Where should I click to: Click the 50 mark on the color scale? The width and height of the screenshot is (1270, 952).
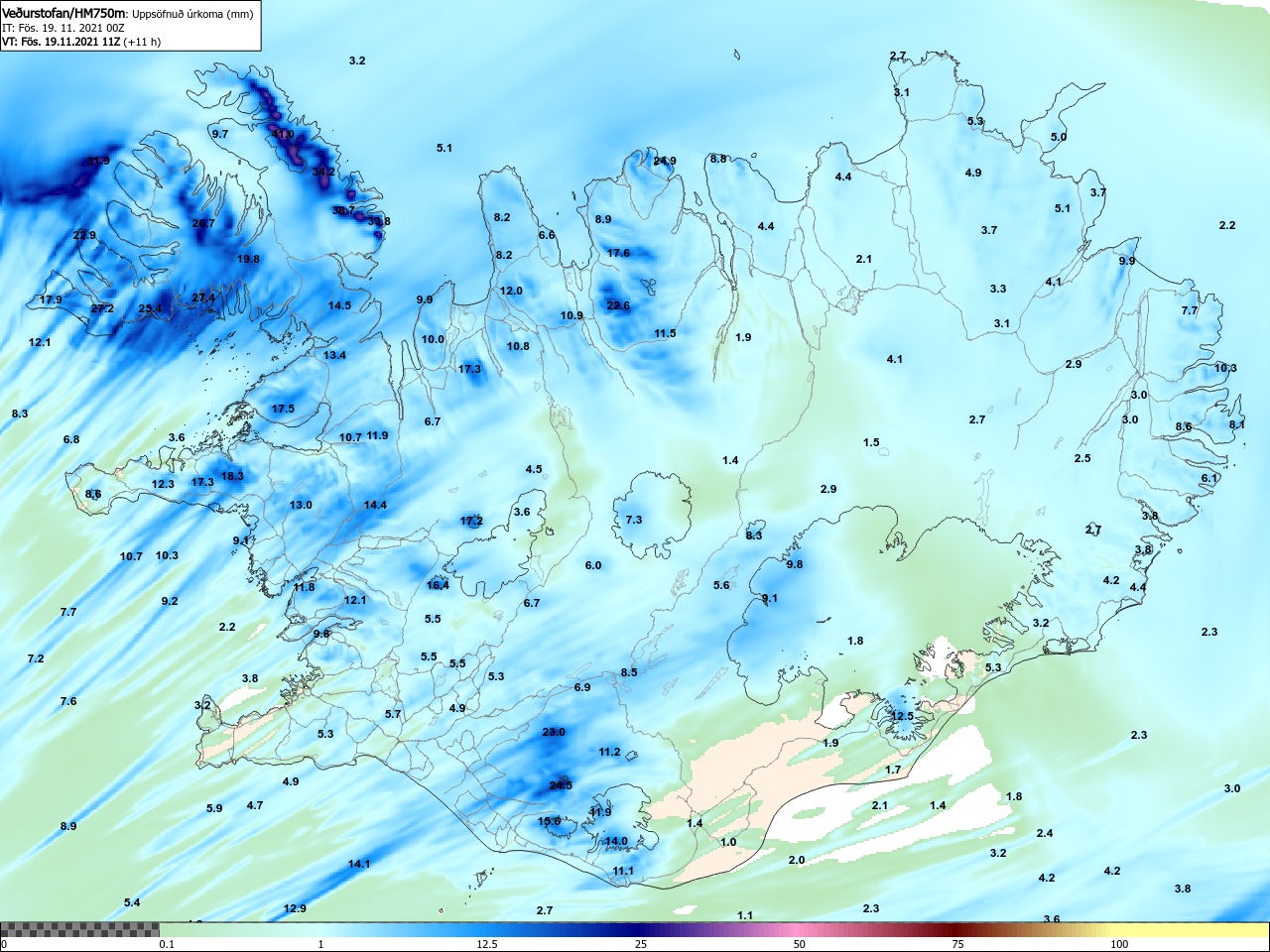click(799, 945)
